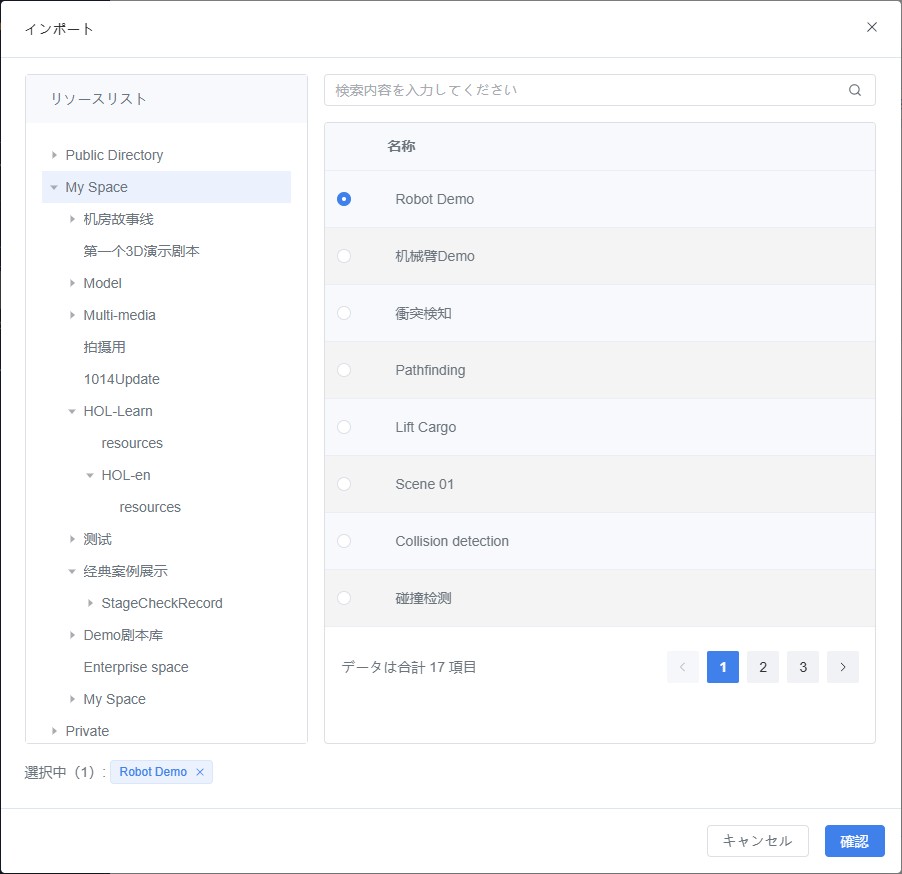Open page 2 of results

pyautogui.click(x=762, y=667)
